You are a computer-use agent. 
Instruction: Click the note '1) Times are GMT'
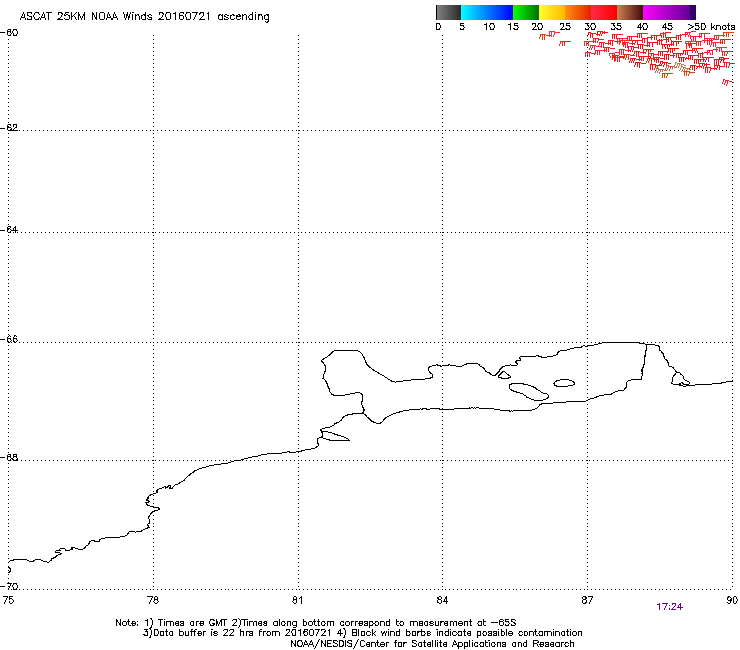coord(186,623)
